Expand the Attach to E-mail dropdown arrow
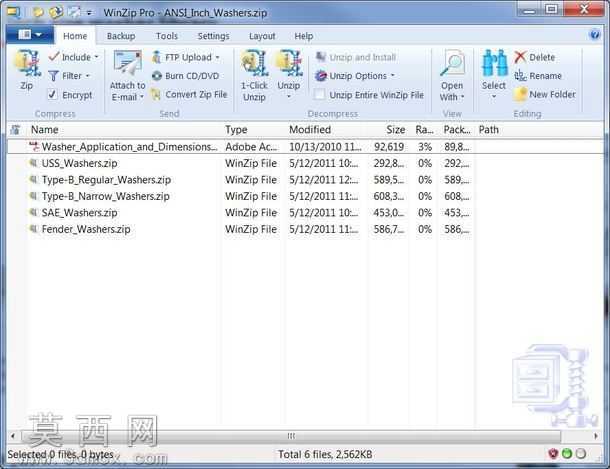 tap(142, 97)
